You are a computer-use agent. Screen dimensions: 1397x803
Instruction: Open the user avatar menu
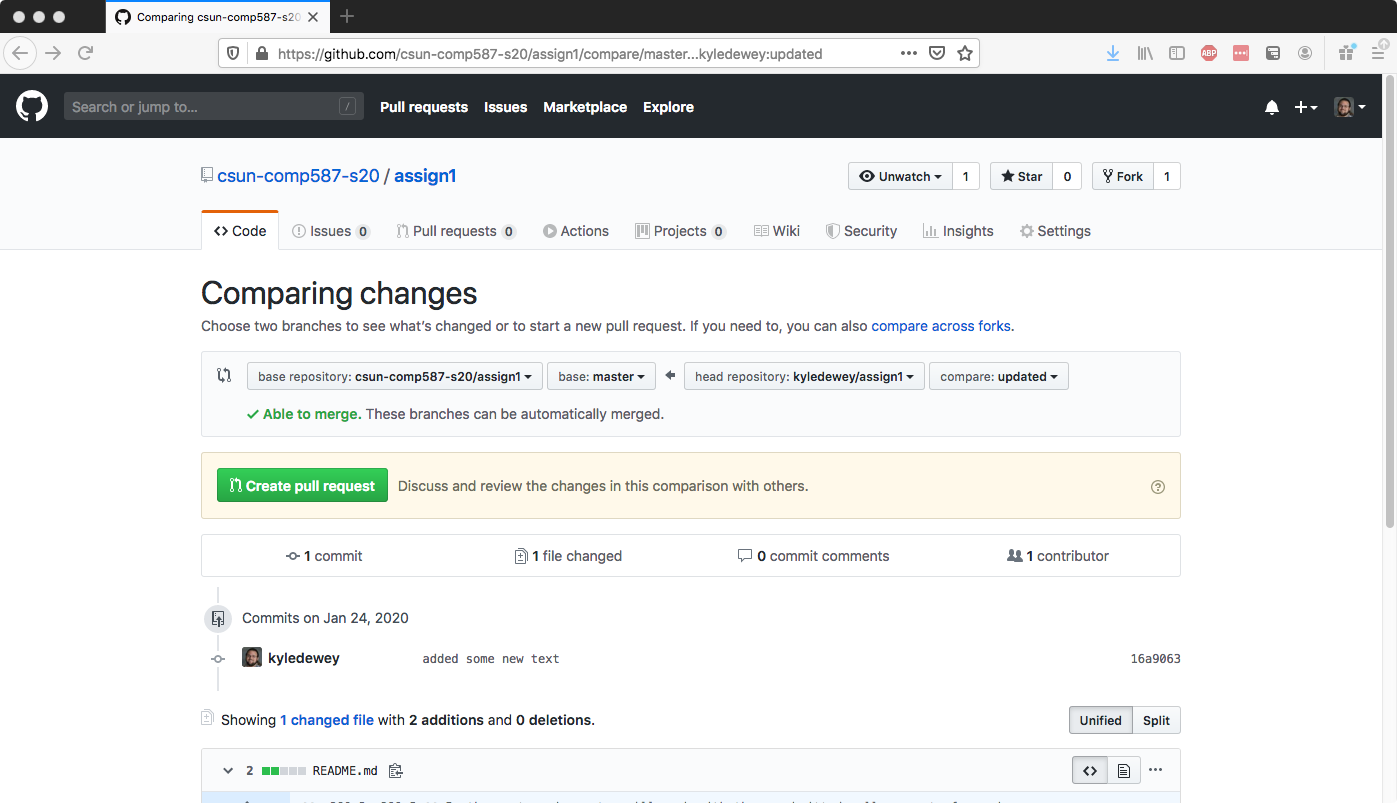[1350, 107]
